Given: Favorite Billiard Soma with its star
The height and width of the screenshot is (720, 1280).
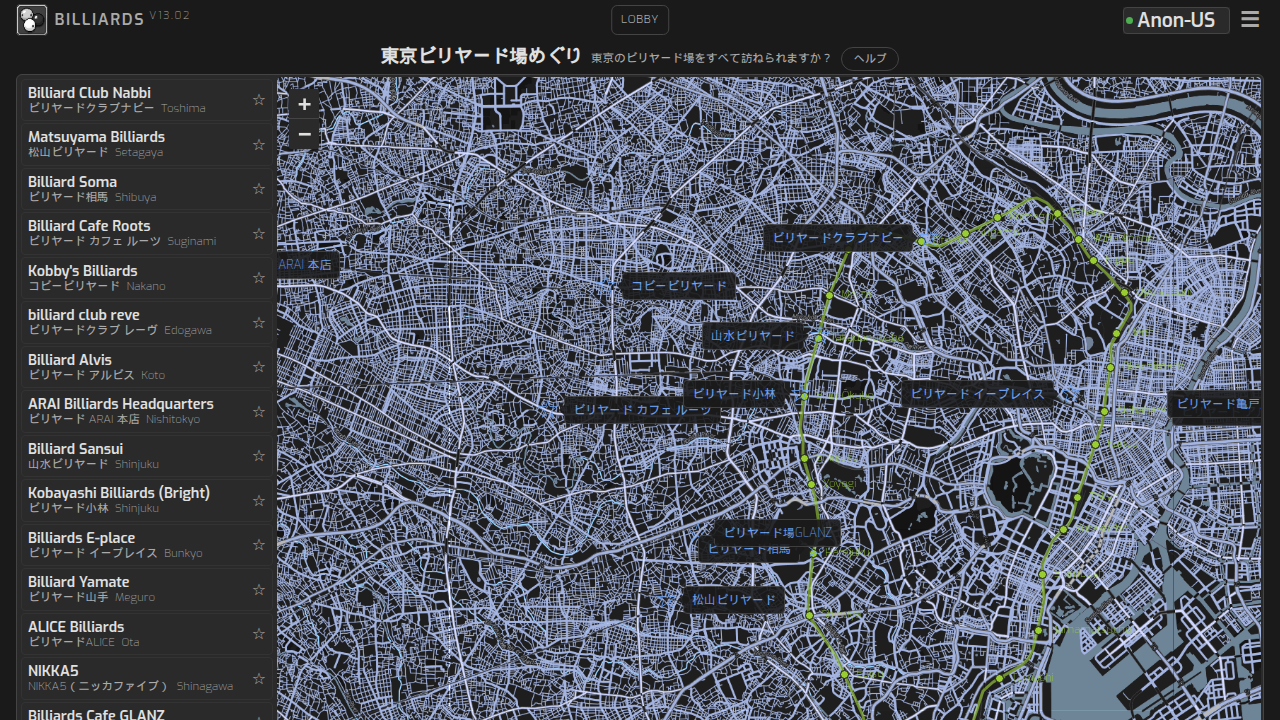Looking at the screenshot, I should coord(259,189).
